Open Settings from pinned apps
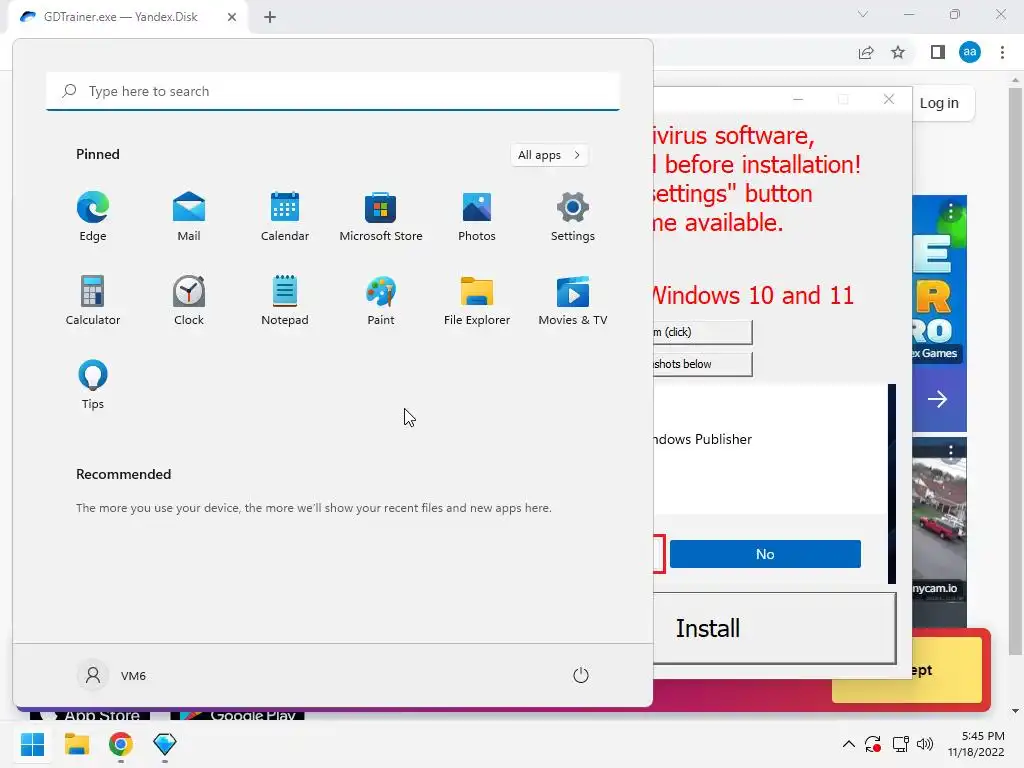Viewport: 1024px width, 768px height. (573, 216)
